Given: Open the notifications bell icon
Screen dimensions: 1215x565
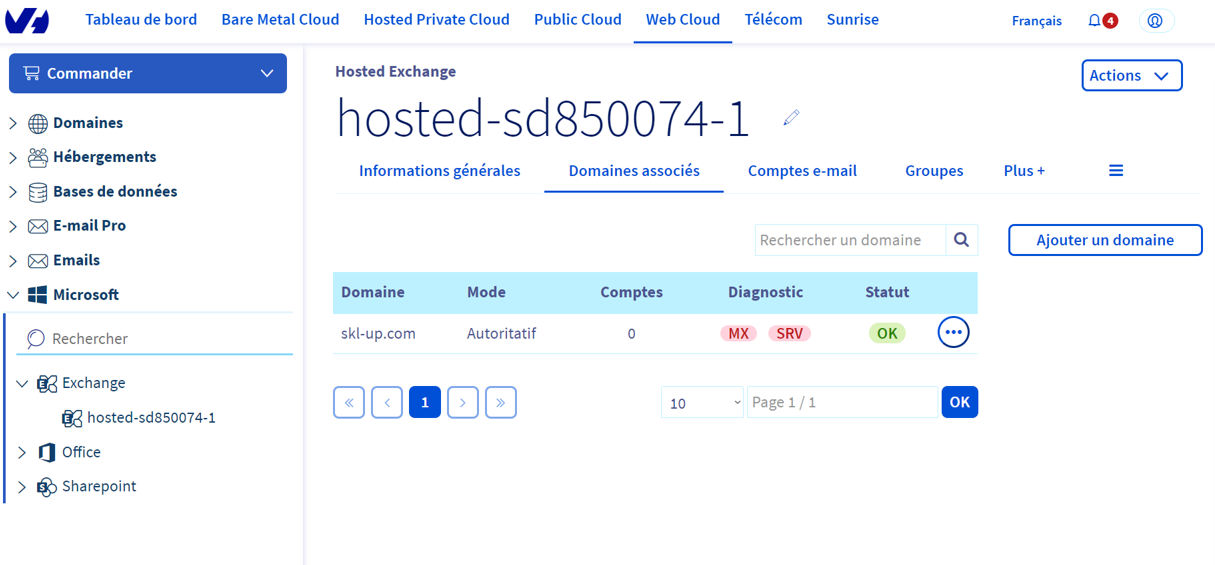Looking at the screenshot, I should [x=1095, y=21].
